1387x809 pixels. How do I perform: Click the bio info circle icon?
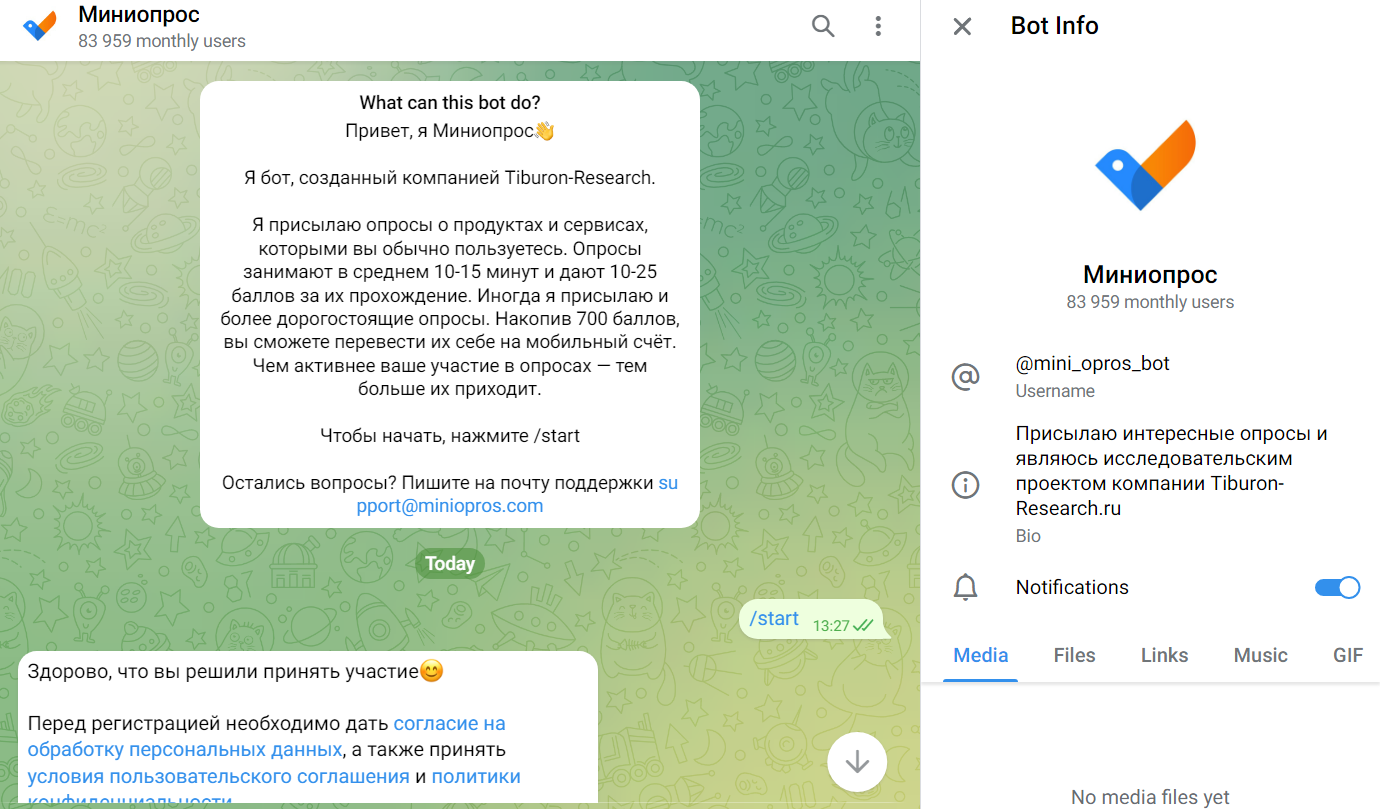pyautogui.click(x=965, y=485)
